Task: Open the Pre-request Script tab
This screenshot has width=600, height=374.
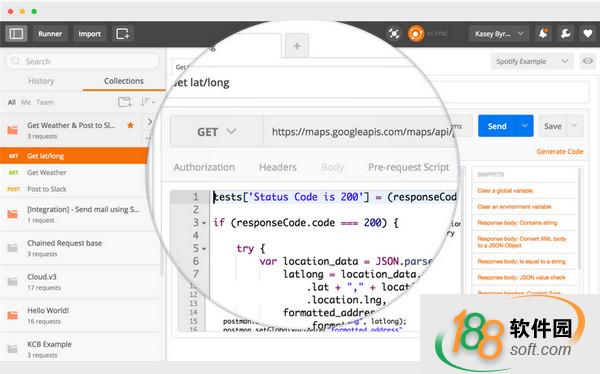Action: [409, 167]
